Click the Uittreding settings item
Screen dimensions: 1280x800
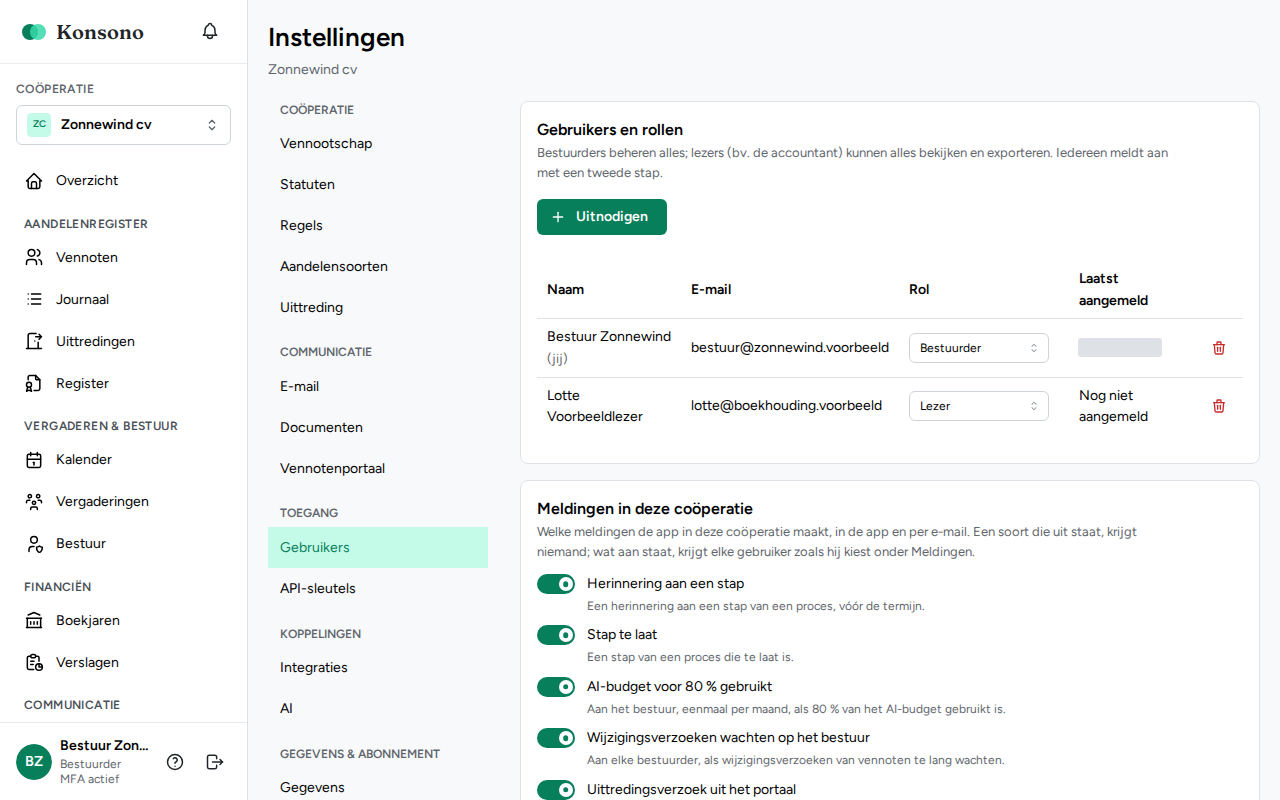(378, 308)
